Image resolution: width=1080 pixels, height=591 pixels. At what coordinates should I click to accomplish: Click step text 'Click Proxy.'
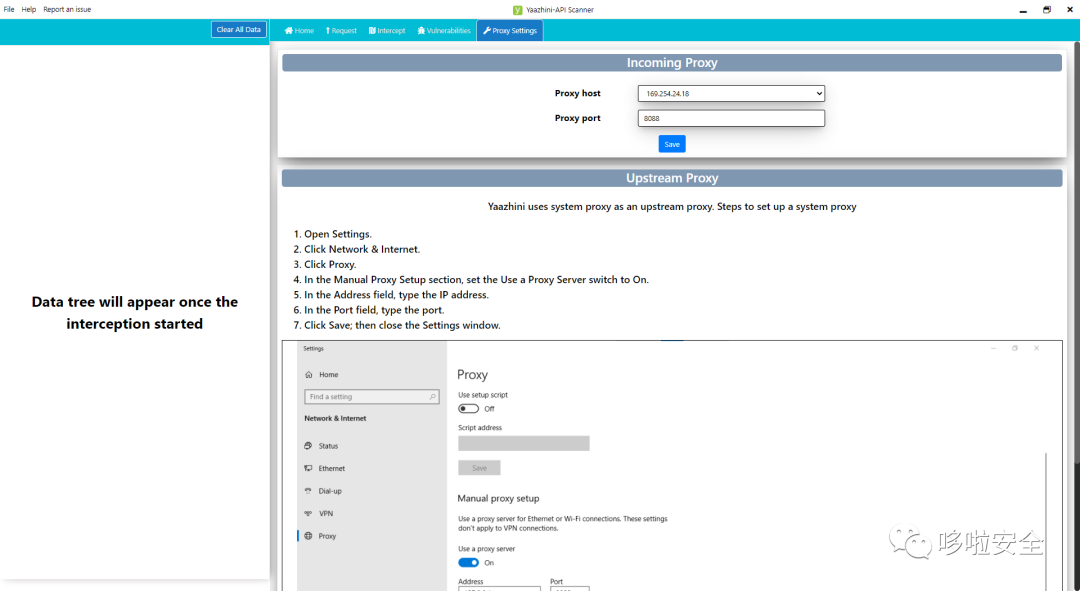[330, 265]
